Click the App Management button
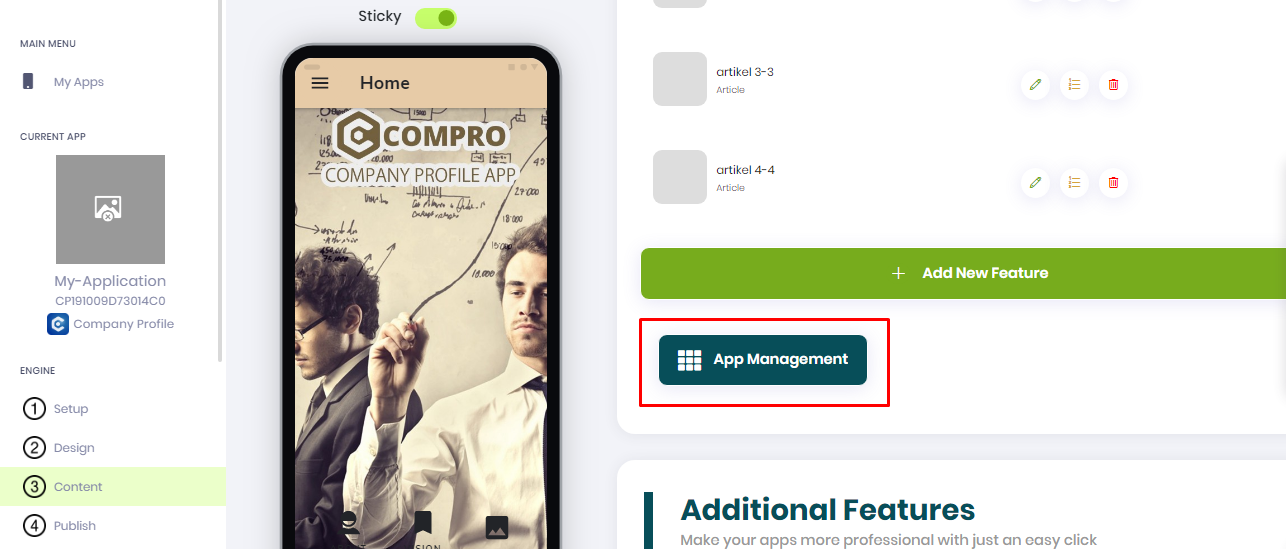 pyautogui.click(x=763, y=360)
